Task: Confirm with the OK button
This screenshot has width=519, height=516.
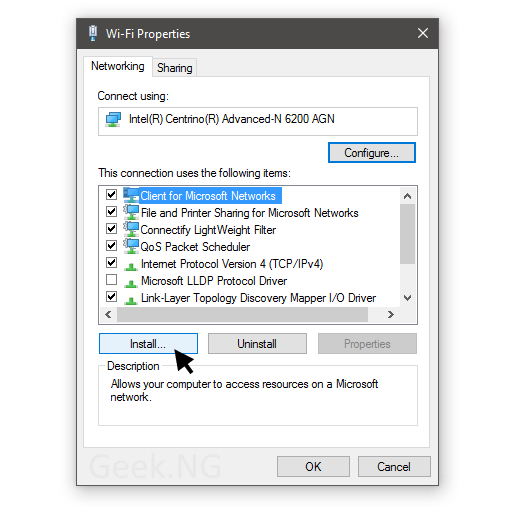Action: 313,466
